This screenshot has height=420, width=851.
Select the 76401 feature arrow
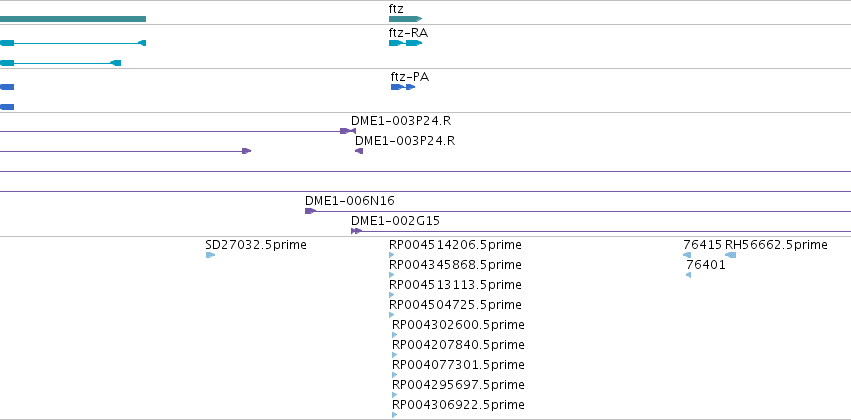[x=689, y=275]
